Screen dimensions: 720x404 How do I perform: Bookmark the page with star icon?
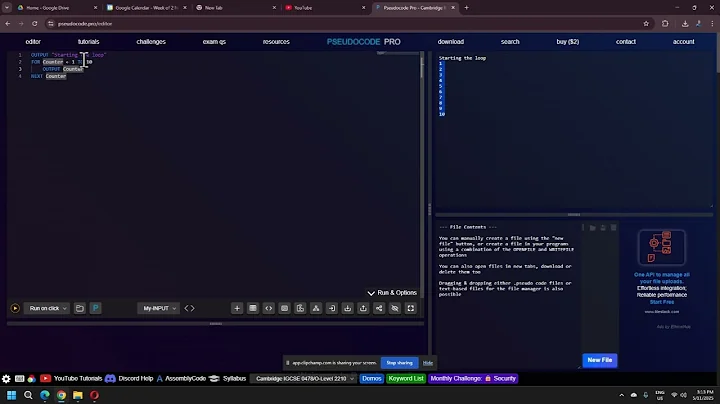coord(646,24)
